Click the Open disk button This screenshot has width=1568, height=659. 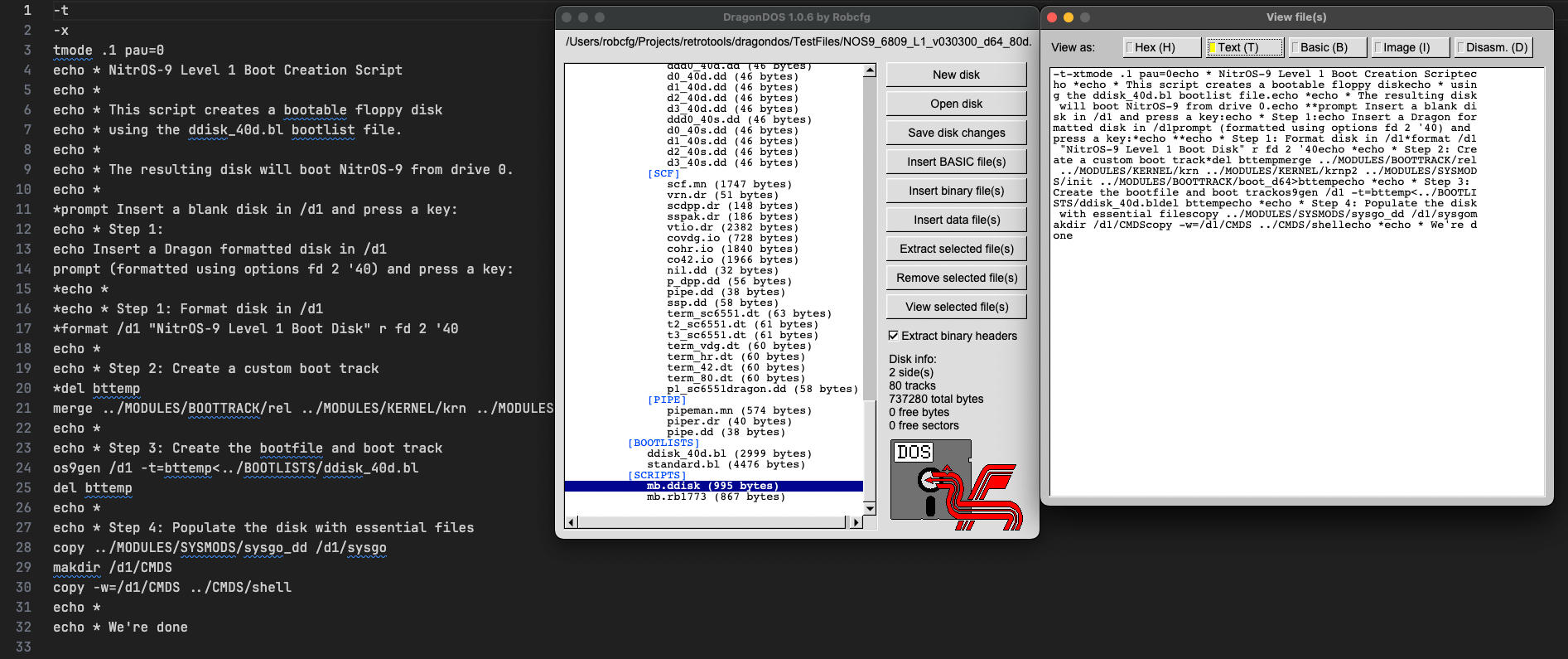pos(956,104)
